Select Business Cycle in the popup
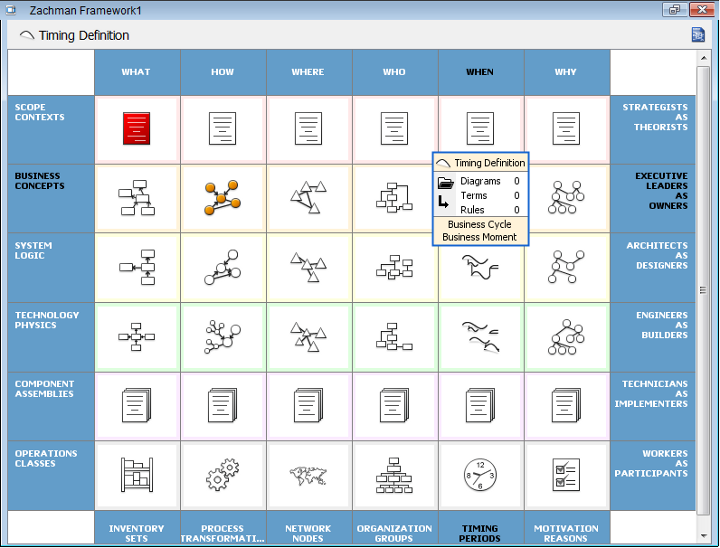This screenshot has height=548, width=720. click(x=479, y=224)
